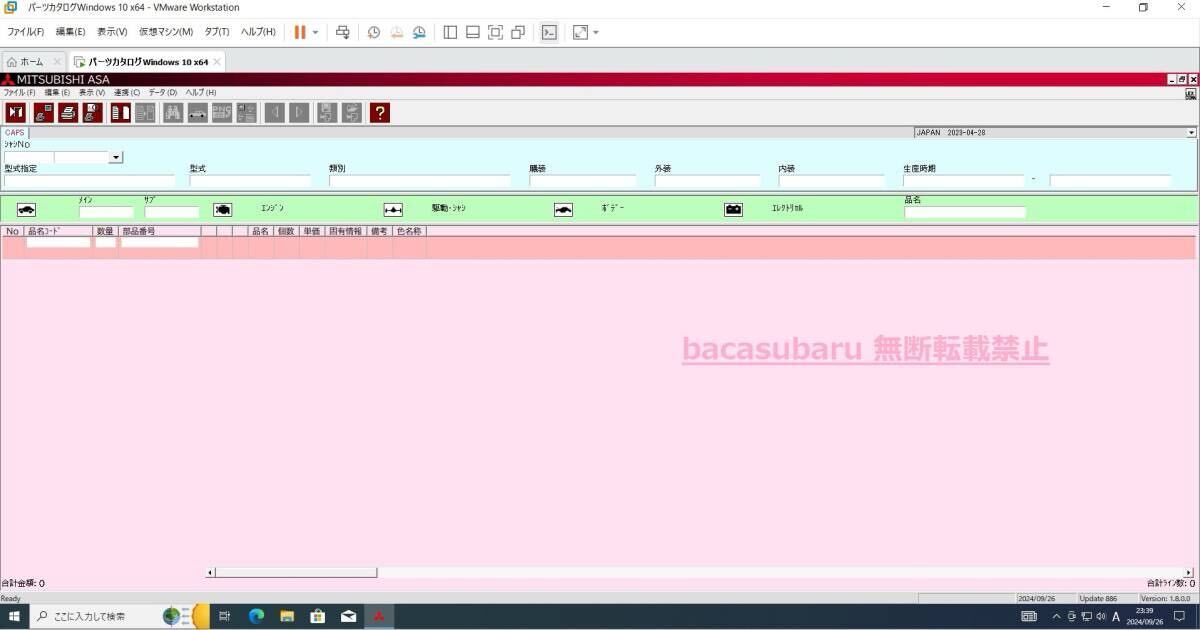This screenshot has height=630, width=1200.
Task: Toggle VMware sidebar library view icon
Action: click(x=450, y=32)
